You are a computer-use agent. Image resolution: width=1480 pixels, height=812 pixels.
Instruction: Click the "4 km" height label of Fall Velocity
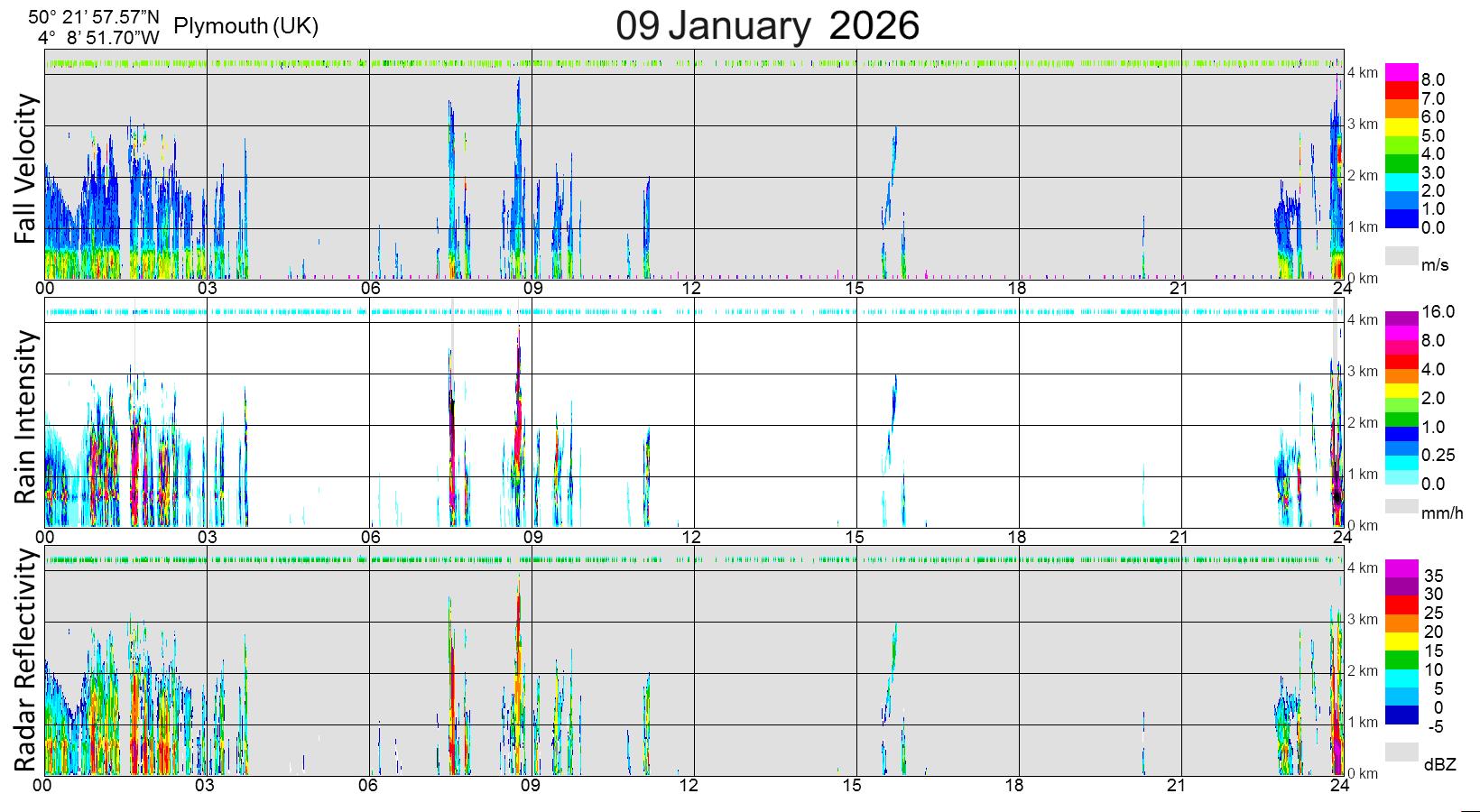(1363, 73)
